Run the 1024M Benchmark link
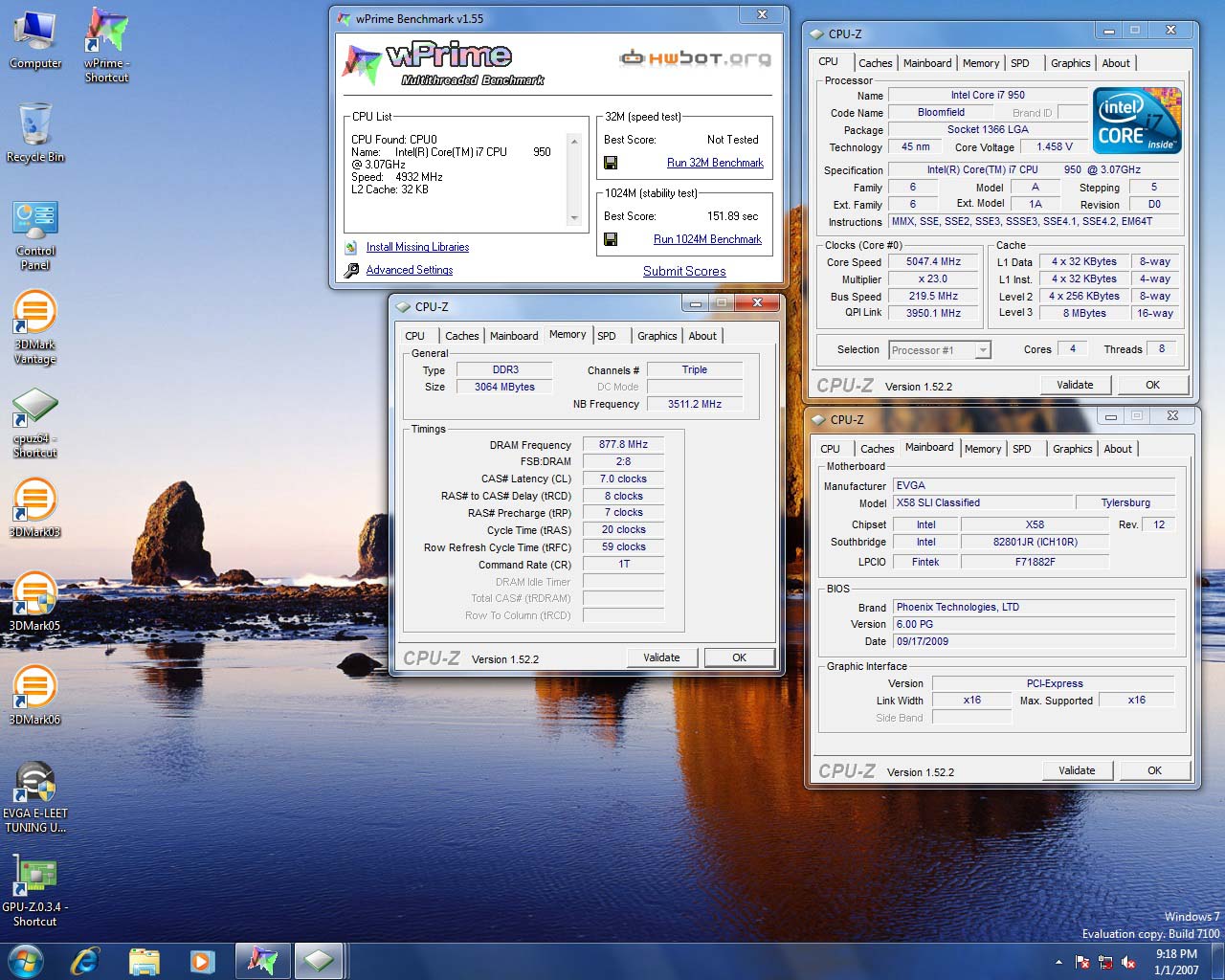Image resolution: width=1225 pixels, height=980 pixels. click(x=707, y=239)
